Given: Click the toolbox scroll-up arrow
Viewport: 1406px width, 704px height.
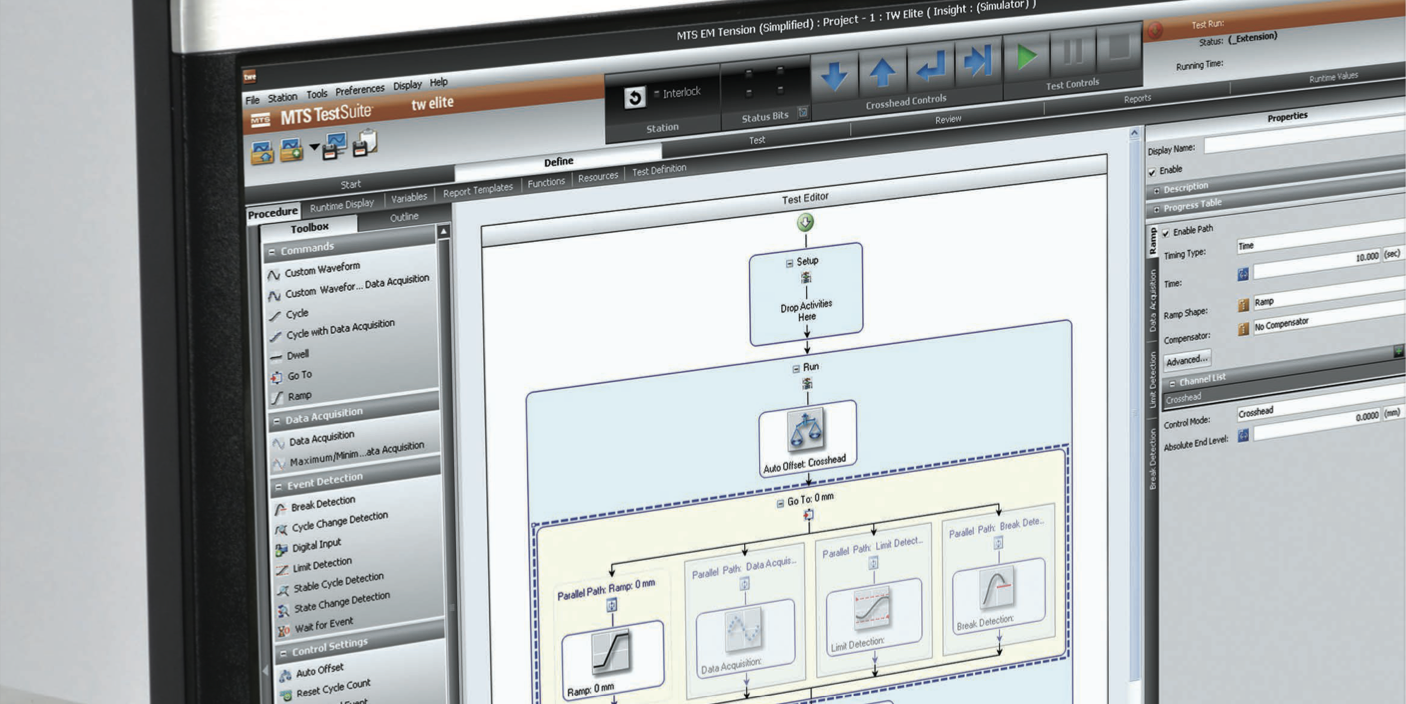Looking at the screenshot, I should [x=444, y=232].
